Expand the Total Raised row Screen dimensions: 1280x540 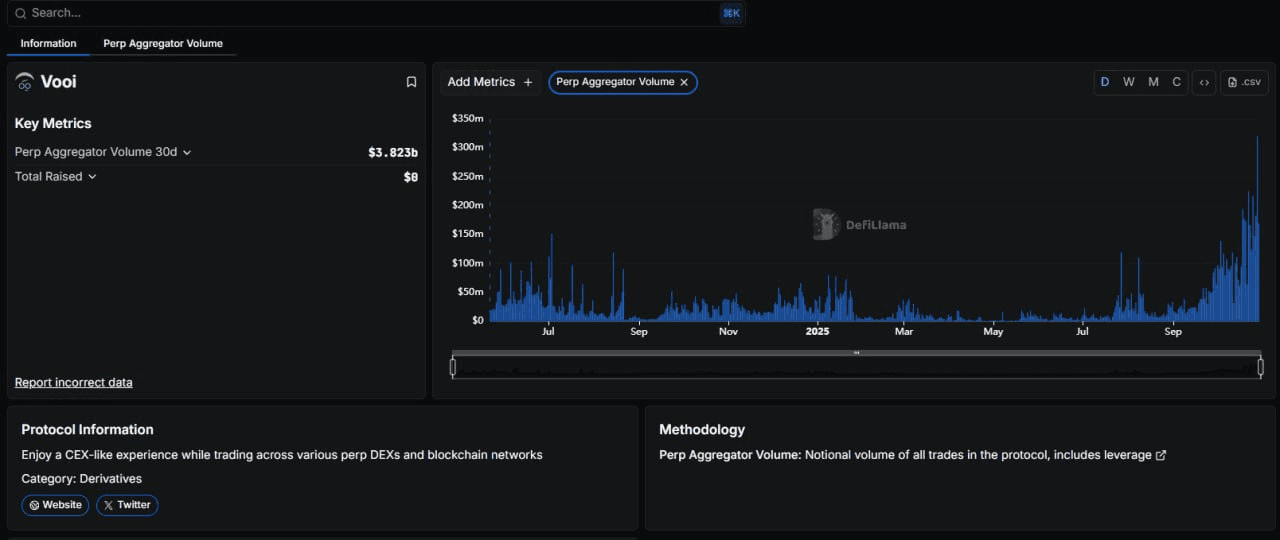[x=92, y=177]
